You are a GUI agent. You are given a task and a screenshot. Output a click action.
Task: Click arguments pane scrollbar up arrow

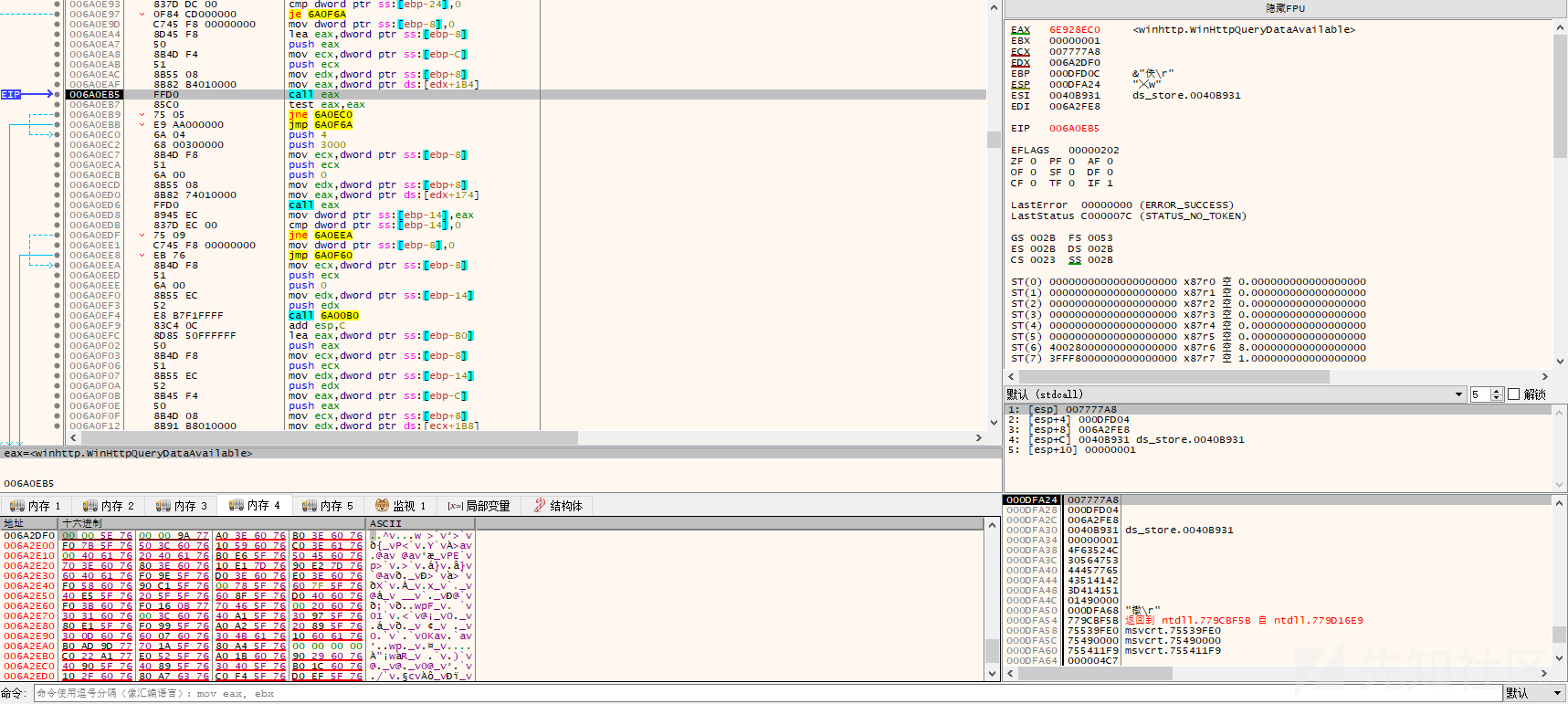[x=1560, y=411]
